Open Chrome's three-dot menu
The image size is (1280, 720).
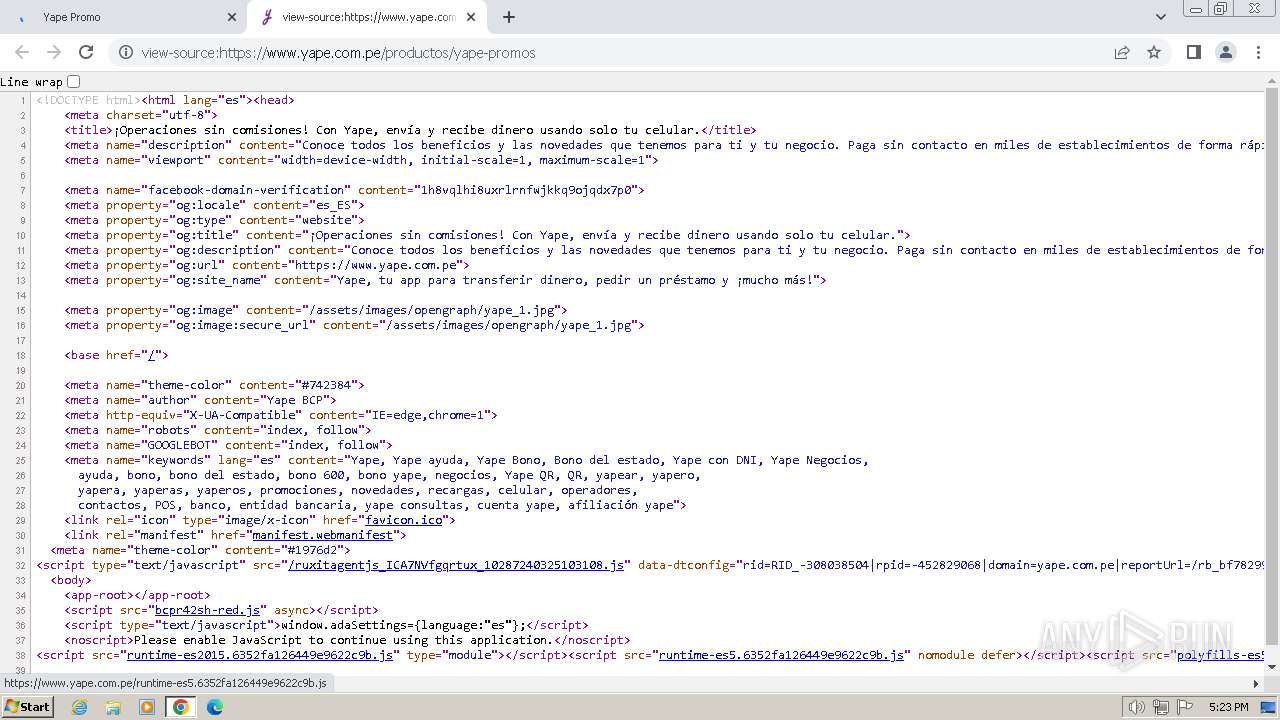pos(1257,53)
